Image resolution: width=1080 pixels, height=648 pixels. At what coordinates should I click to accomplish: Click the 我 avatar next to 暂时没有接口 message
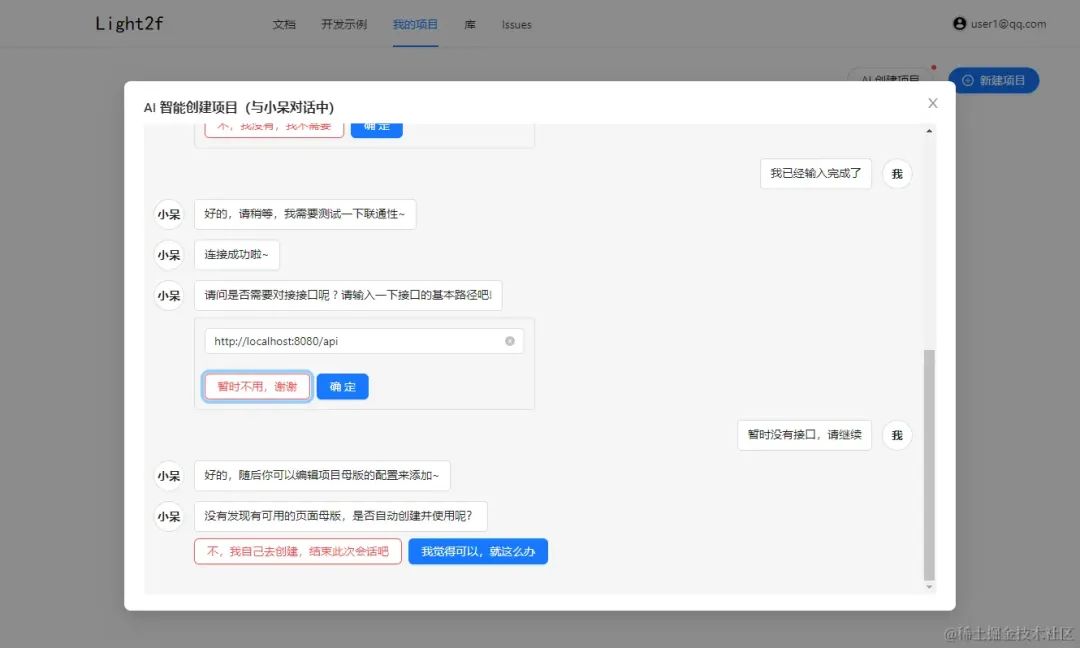[897, 435]
